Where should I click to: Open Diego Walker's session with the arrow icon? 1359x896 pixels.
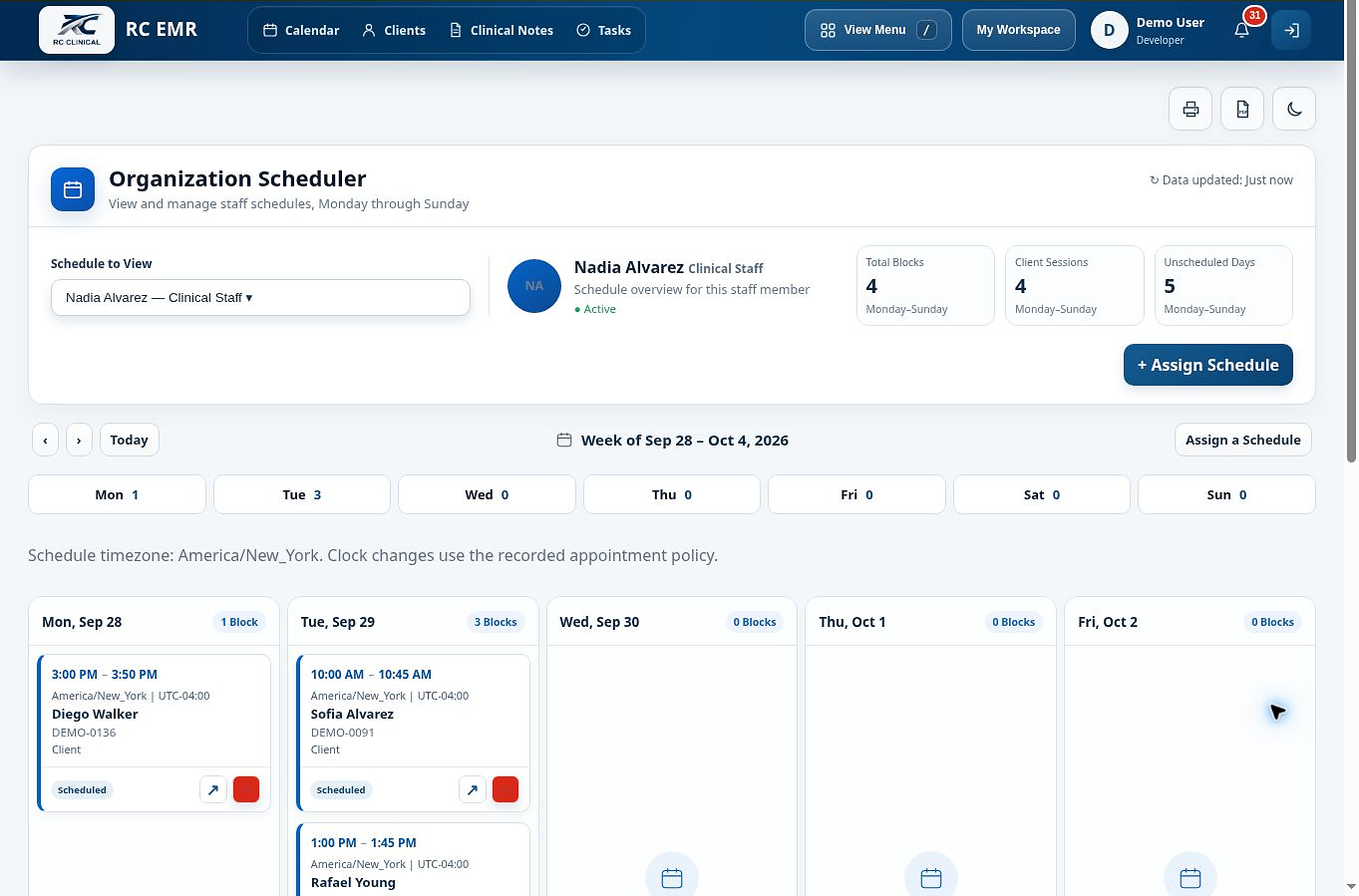(x=213, y=789)
